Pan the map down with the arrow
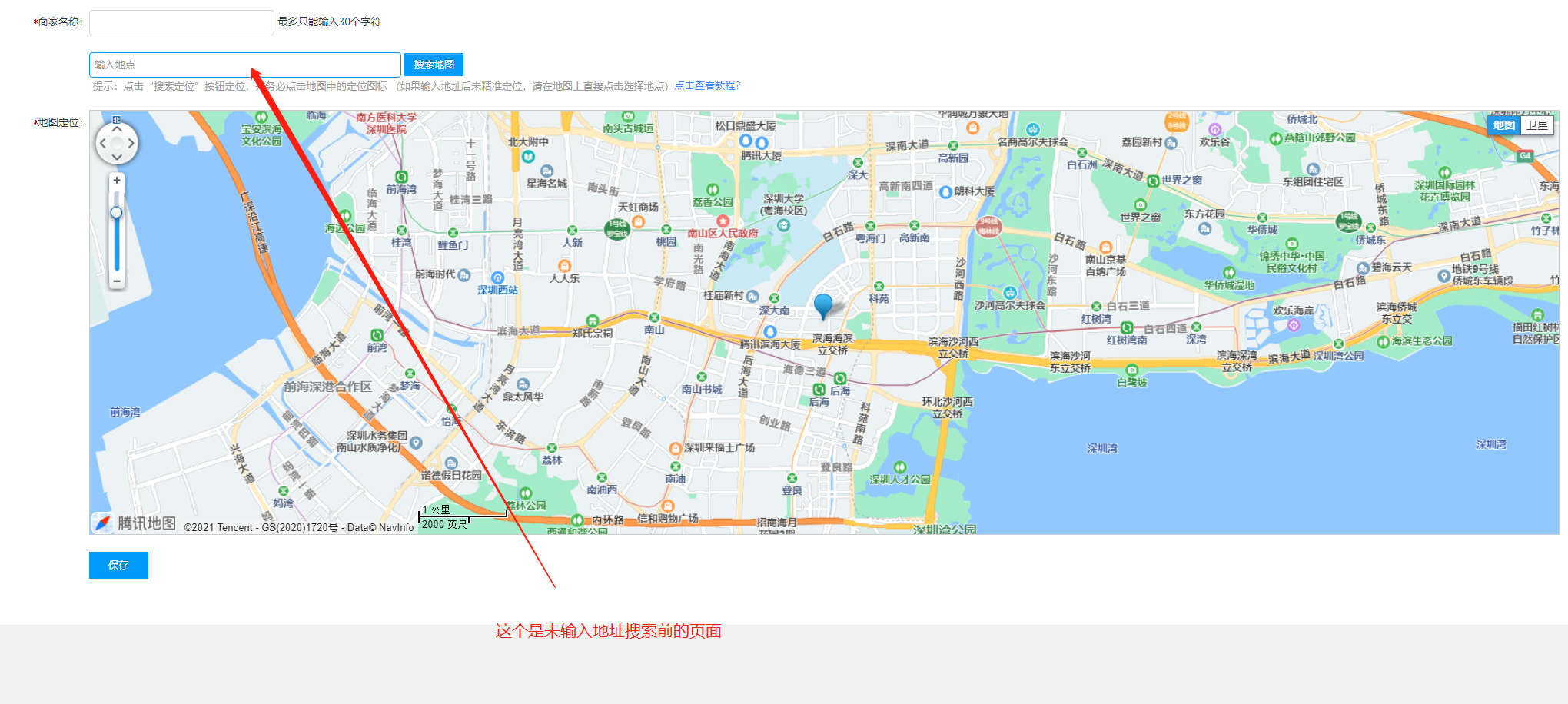 pos(117,157)
